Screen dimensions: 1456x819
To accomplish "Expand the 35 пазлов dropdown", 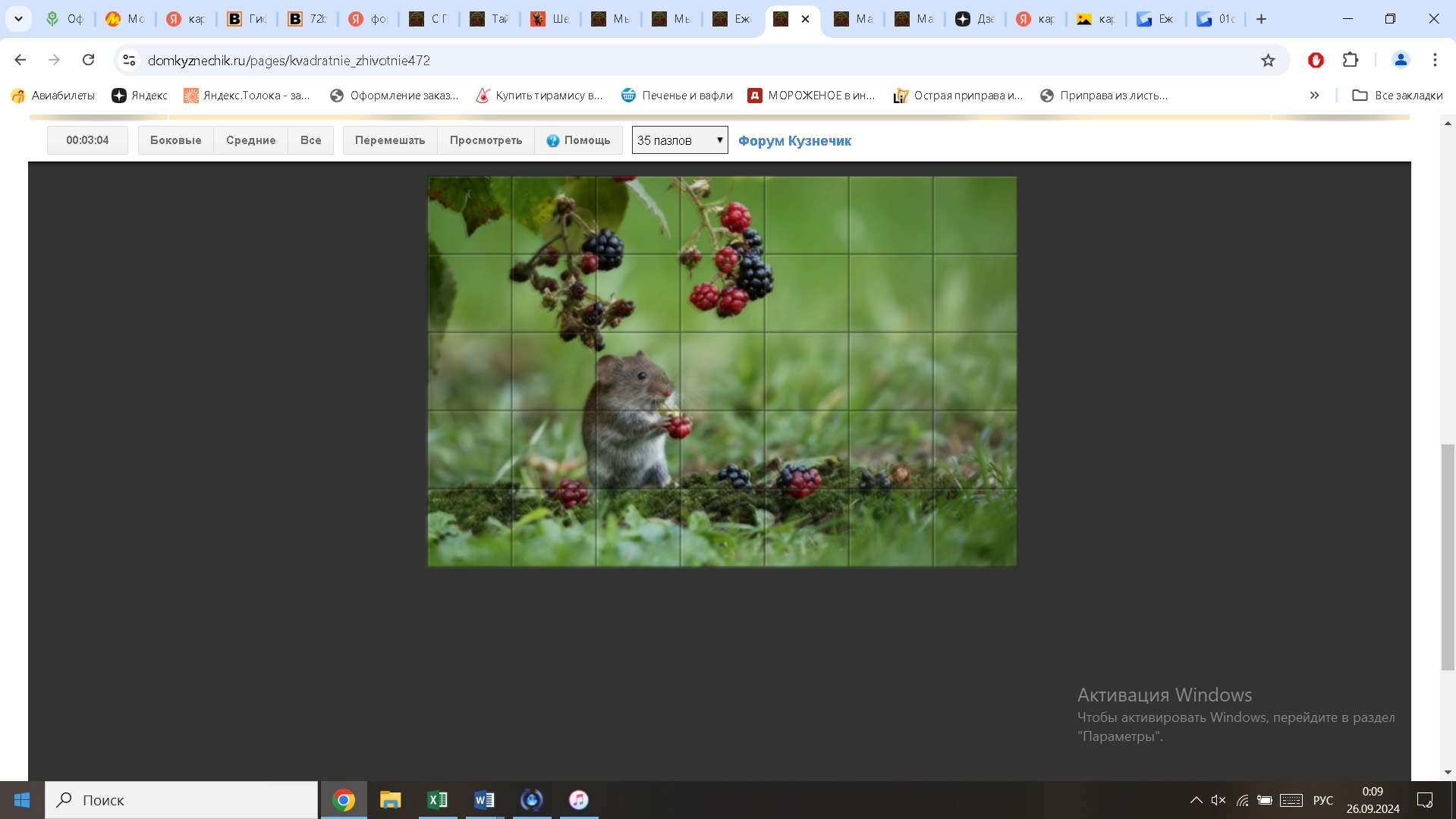I will [680, 140].
